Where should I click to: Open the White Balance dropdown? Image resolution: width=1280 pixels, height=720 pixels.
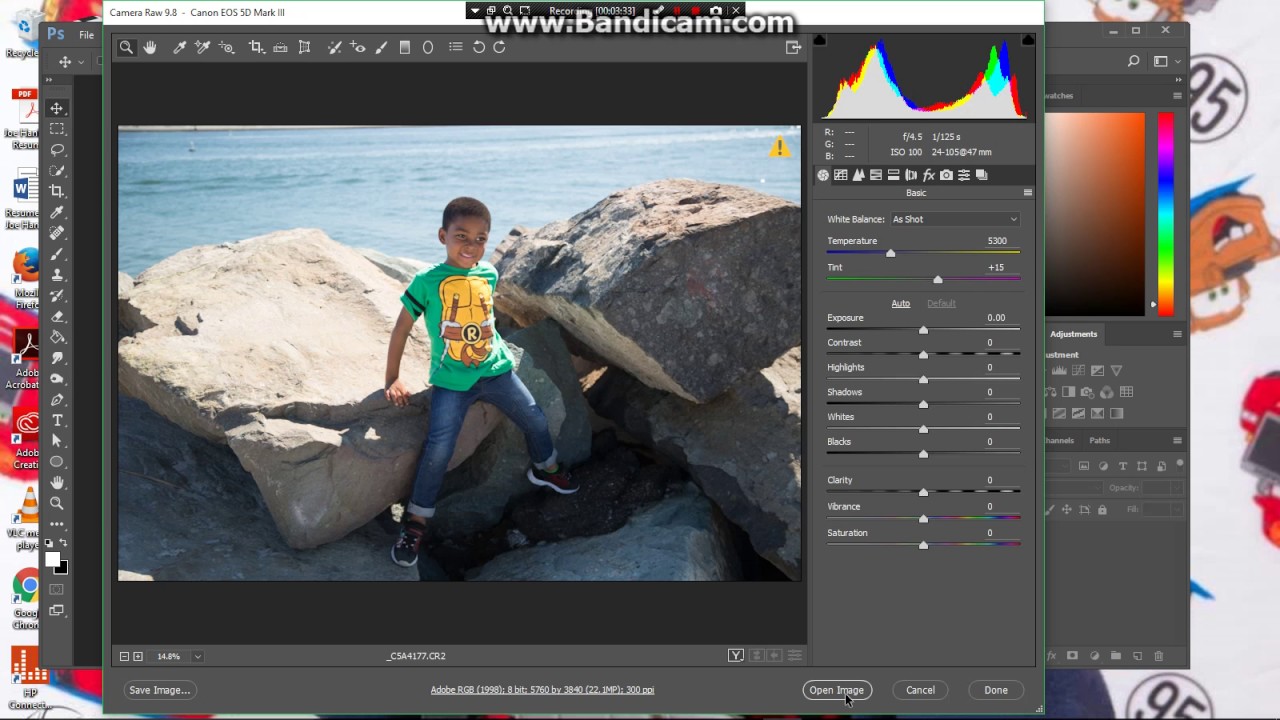[955, 219]
